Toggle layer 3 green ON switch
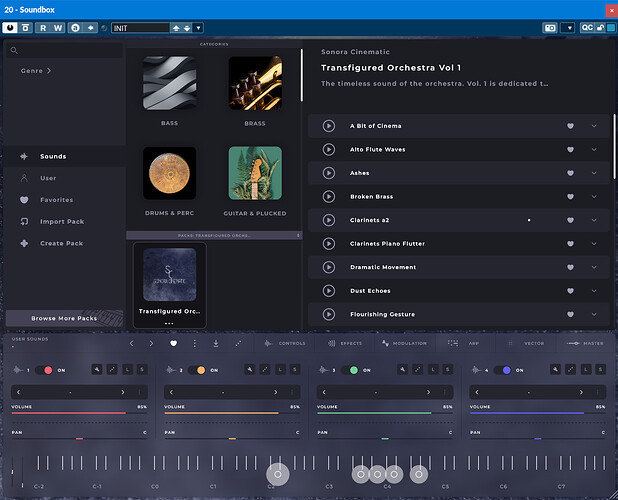Screen dimensions: 618x500 coord(349,370)
